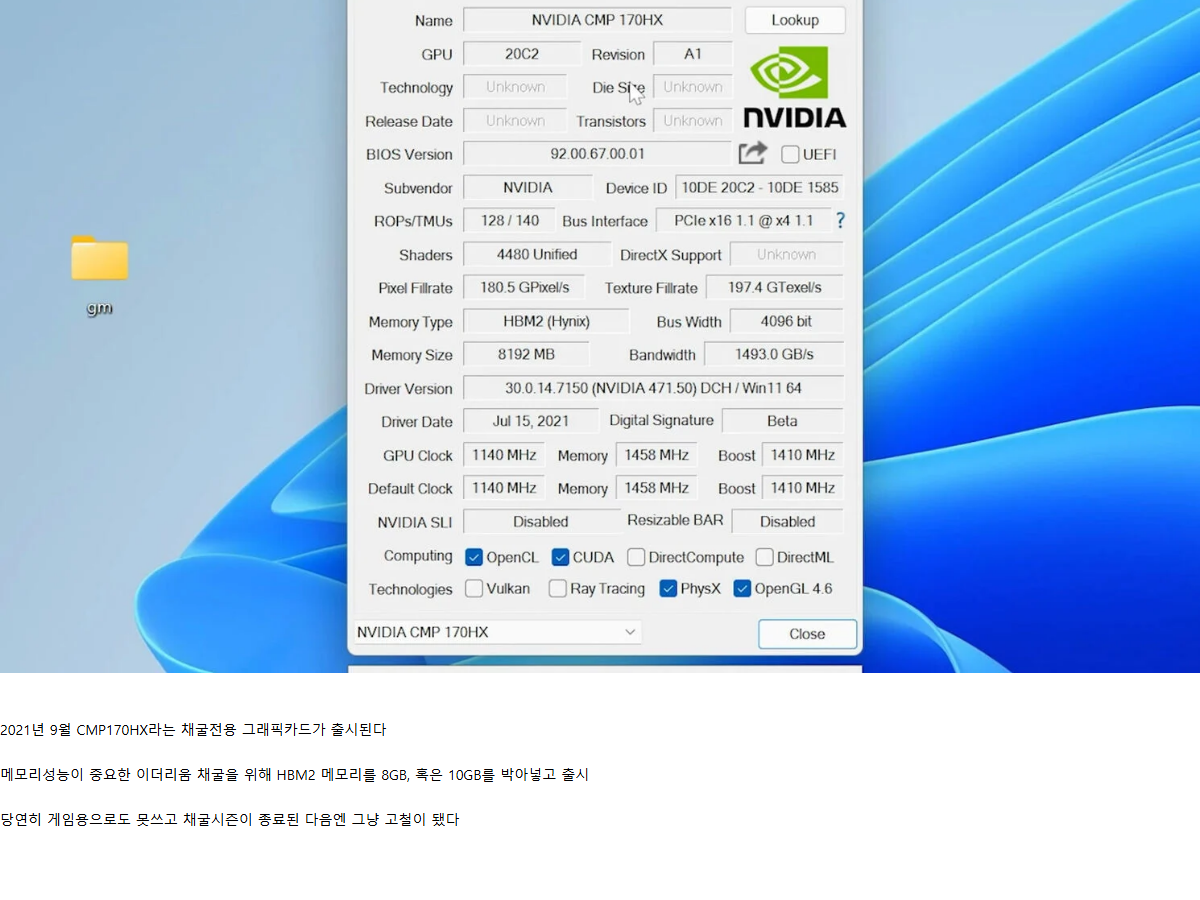1200x900 pixels.
Task: Click the Name field showing NVIDIA CMP 170HX
Action: [598, 20]
